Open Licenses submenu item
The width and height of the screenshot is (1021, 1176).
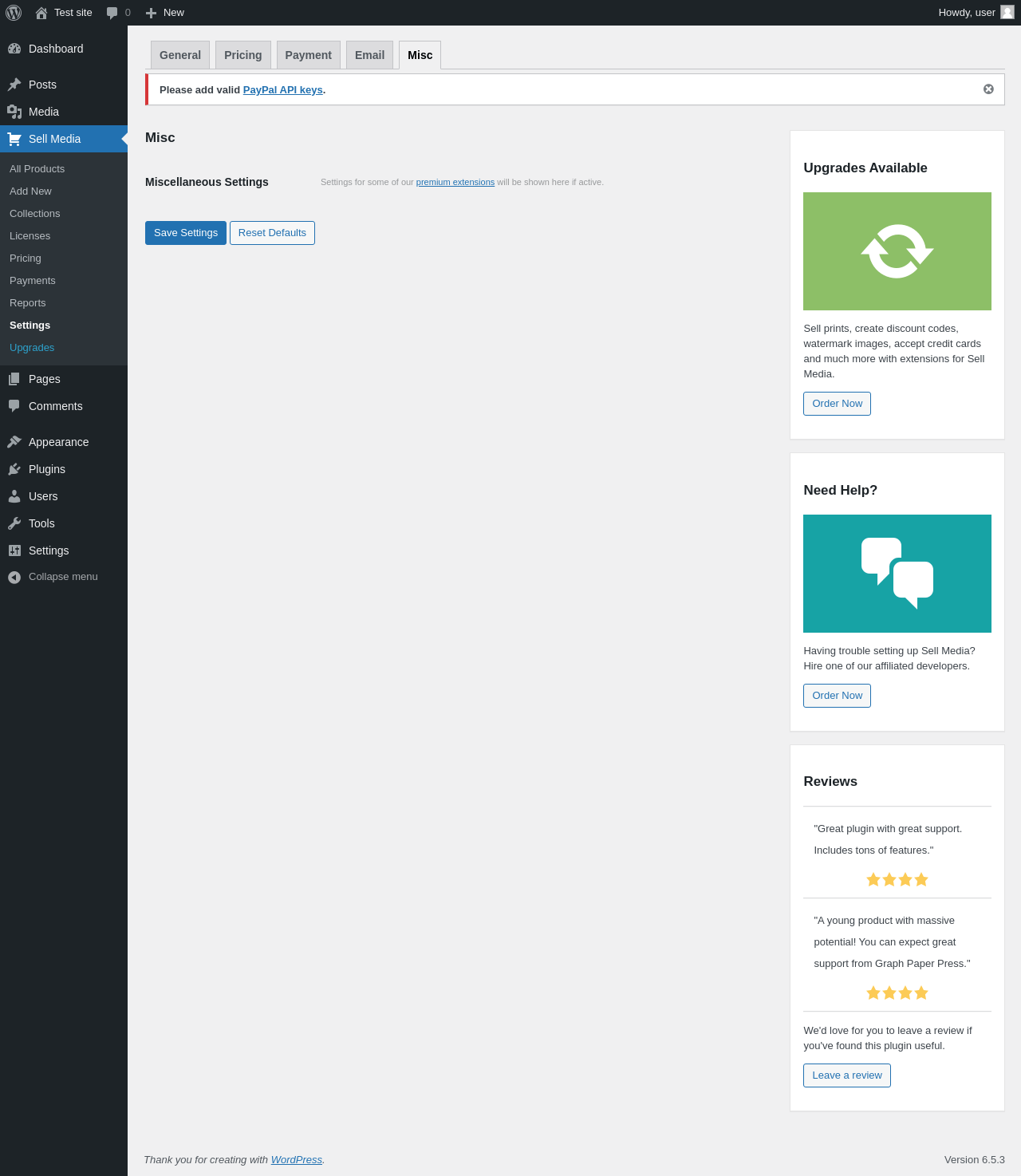(x=64, y=236)
